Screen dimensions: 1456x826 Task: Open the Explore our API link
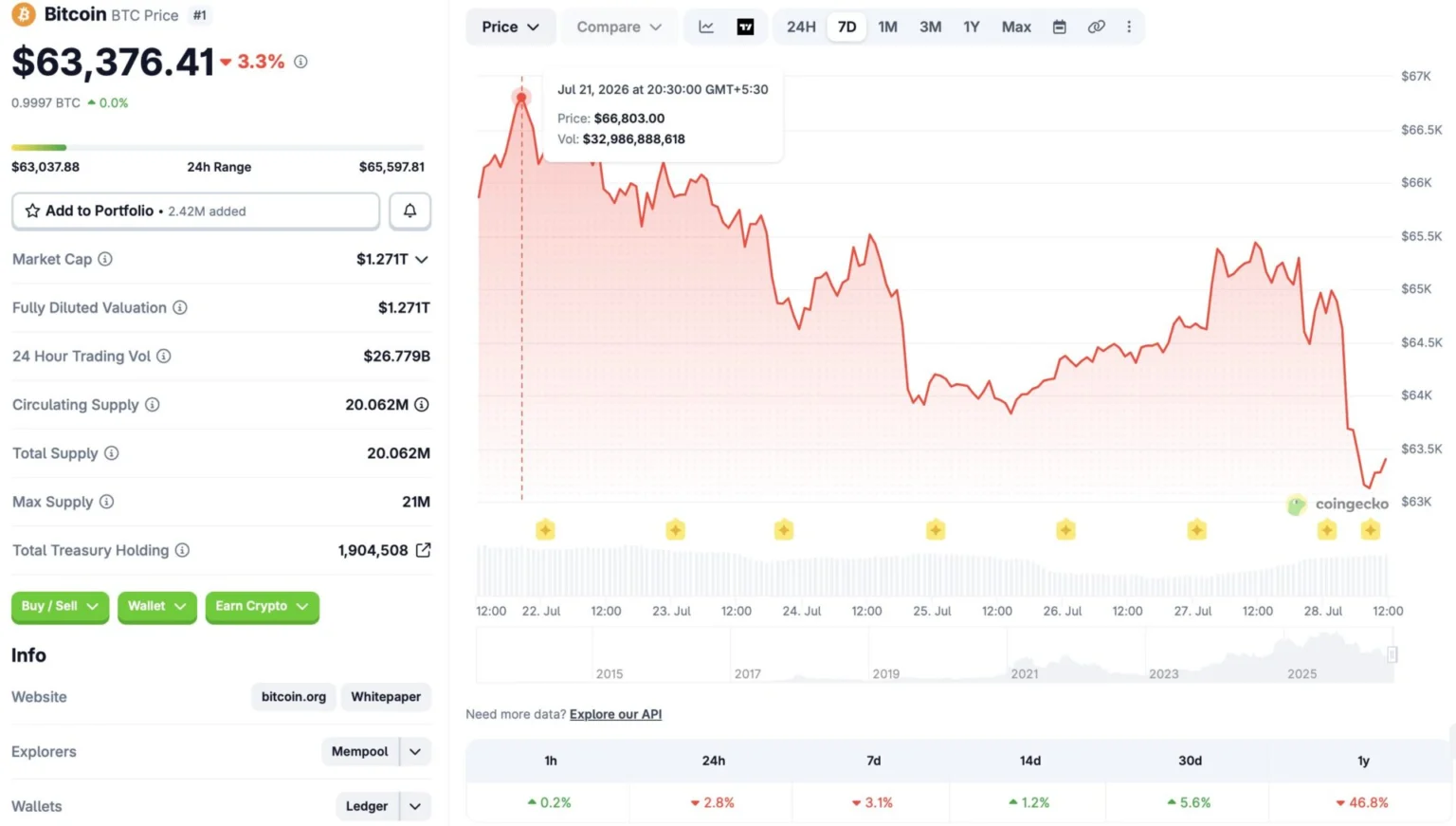coord(615,714)
